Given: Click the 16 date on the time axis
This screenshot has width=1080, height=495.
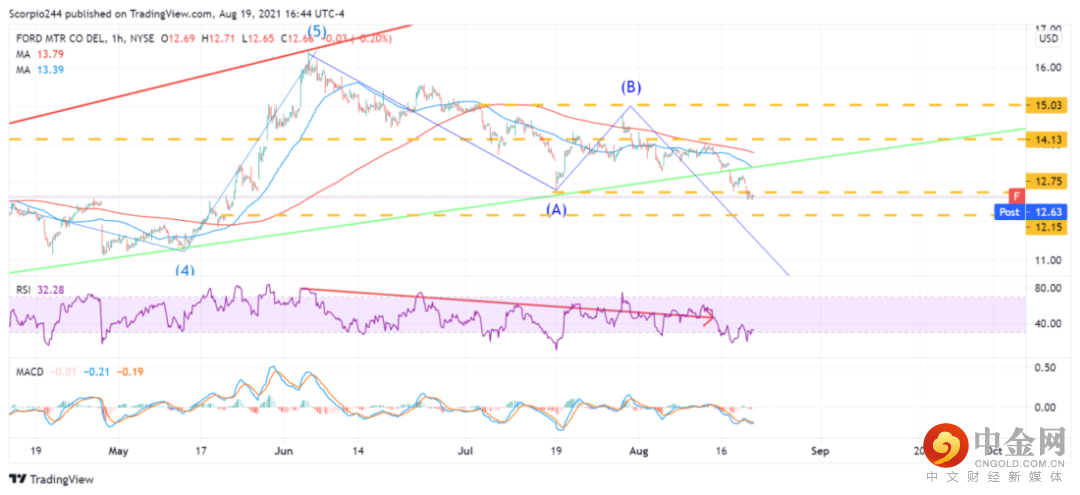Looking at the screenshot, I should click(722, 452).
